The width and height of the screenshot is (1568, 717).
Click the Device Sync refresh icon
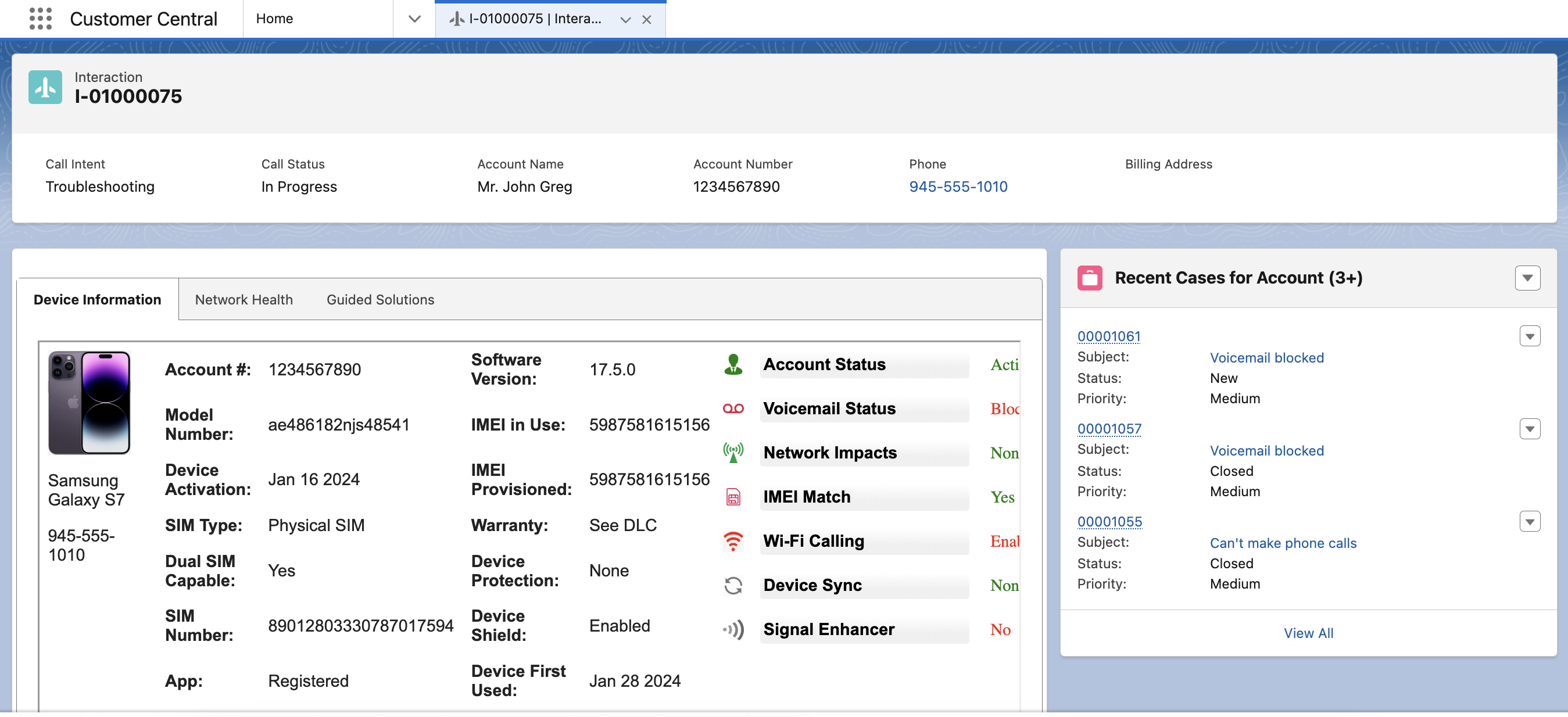point(733,585)
